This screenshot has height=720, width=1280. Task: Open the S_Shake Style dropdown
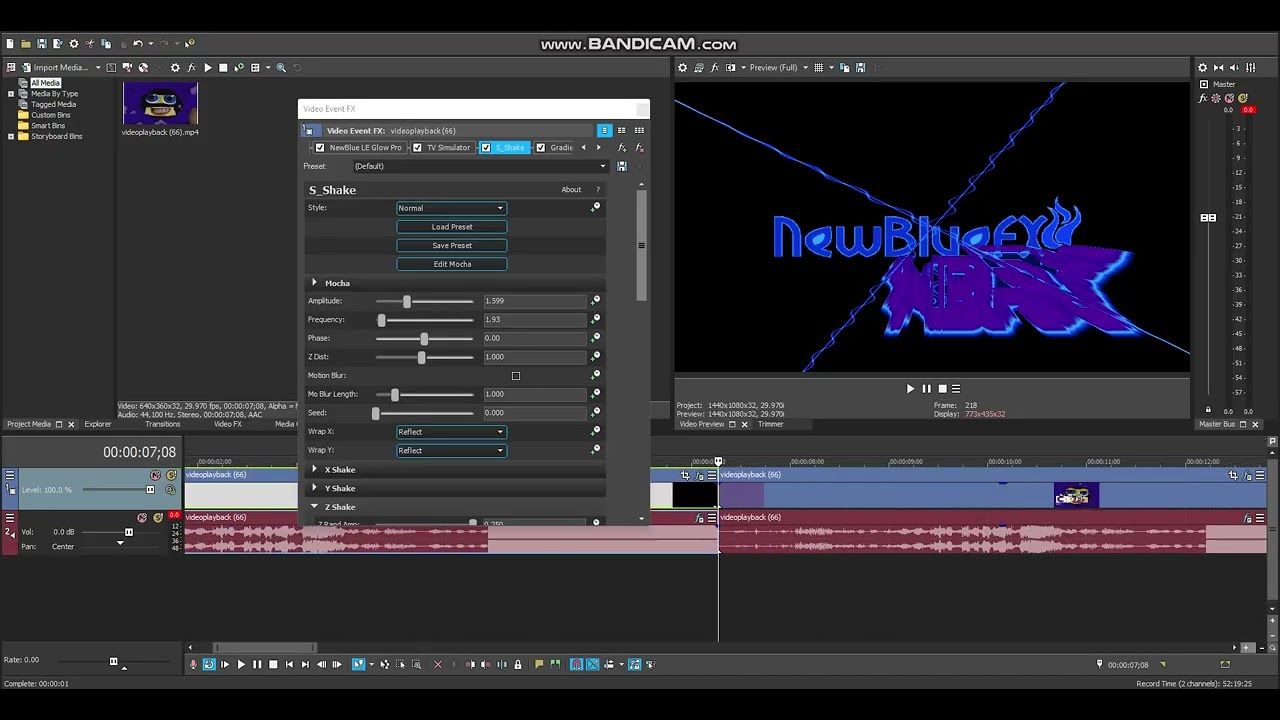coord(452,208)
